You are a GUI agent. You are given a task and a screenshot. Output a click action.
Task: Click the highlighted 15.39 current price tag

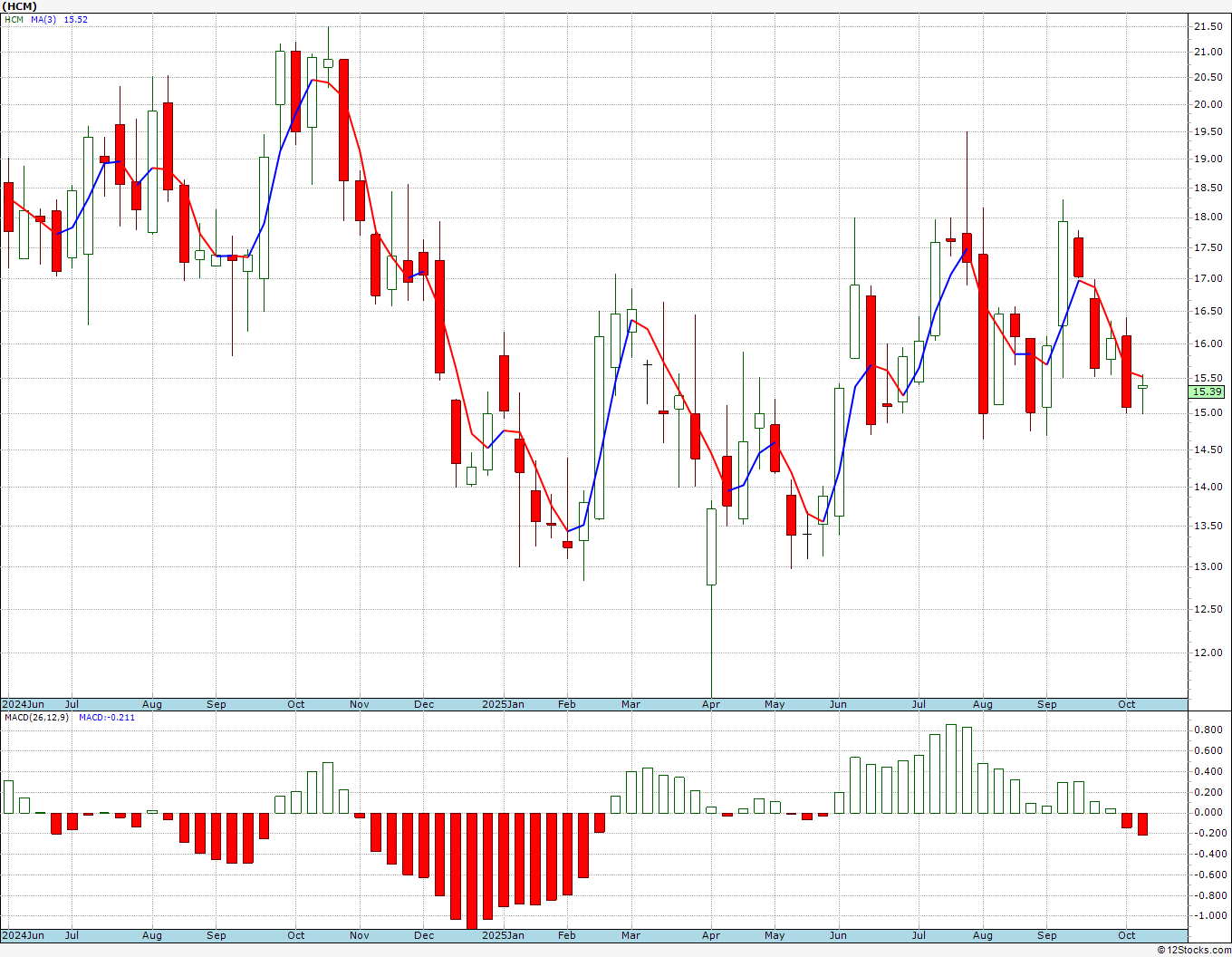click(x=1207, y=392)
